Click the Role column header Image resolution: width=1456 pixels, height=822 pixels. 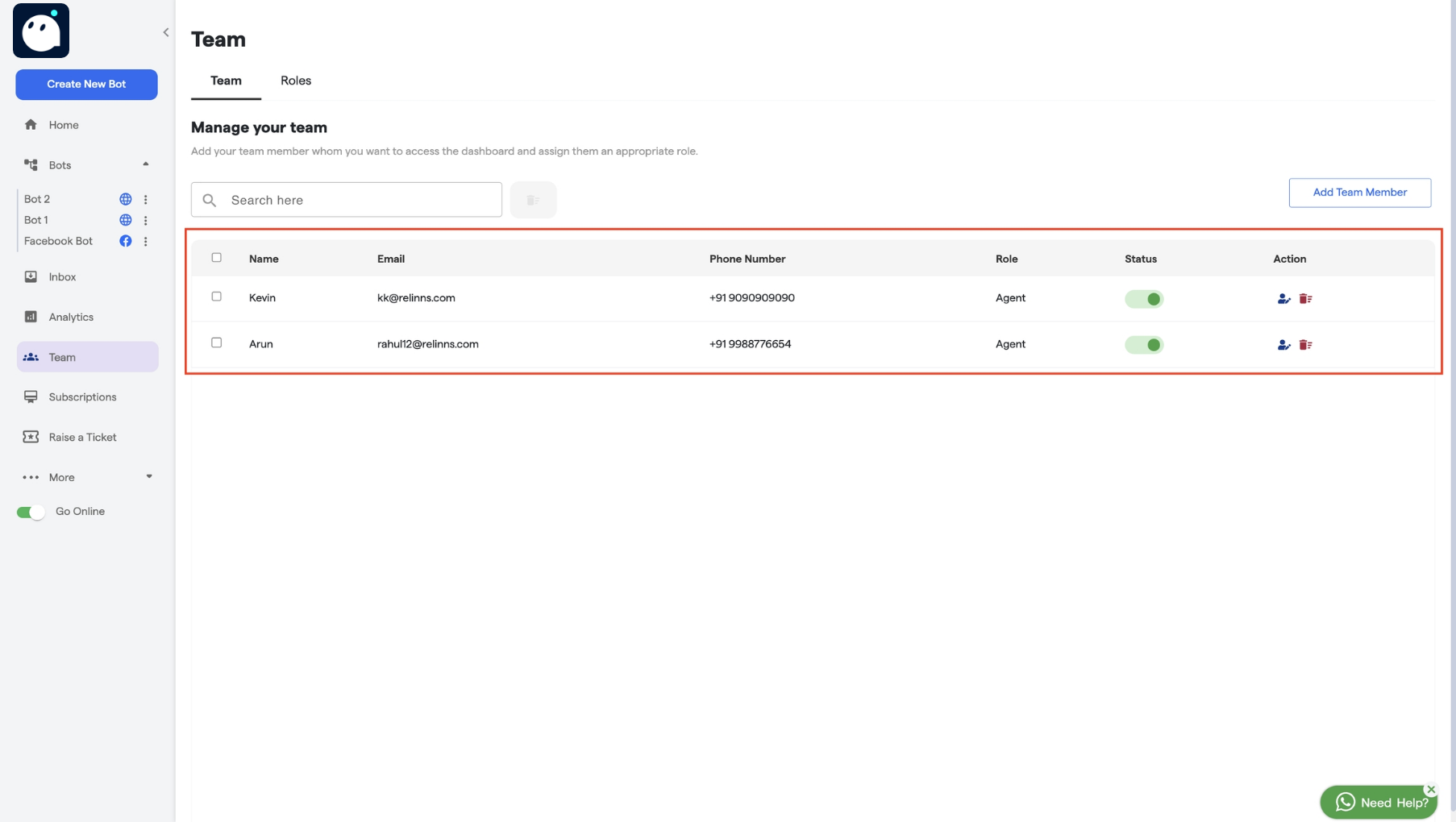1006,259
